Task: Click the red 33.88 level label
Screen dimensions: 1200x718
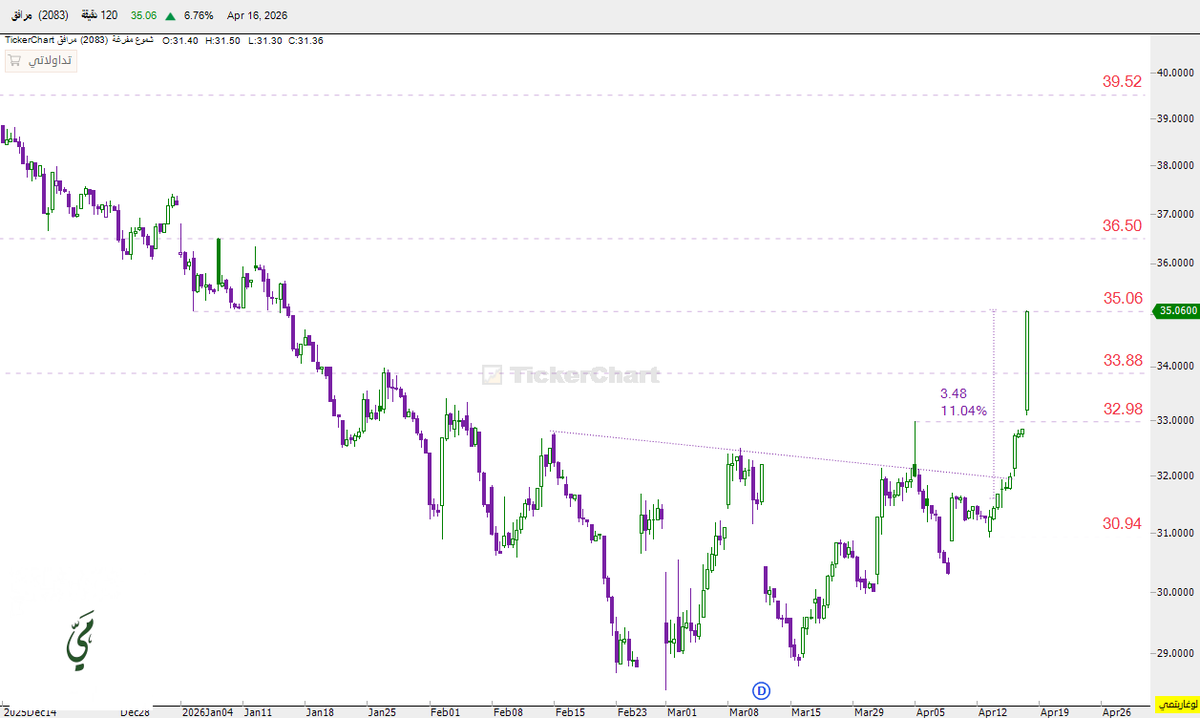Action: [x=1122, y=360]
